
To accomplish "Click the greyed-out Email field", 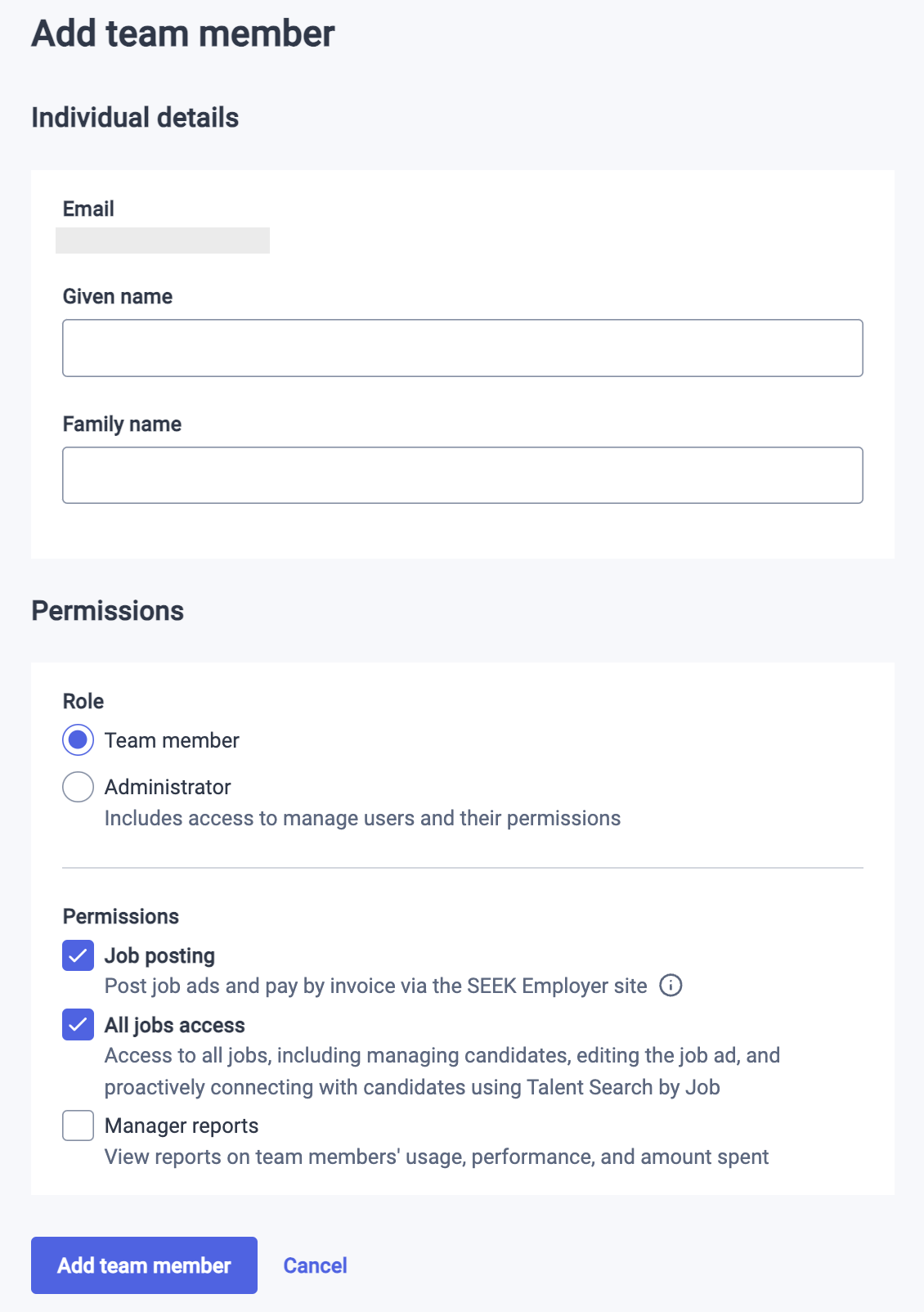I will click(x=163, y=241).
